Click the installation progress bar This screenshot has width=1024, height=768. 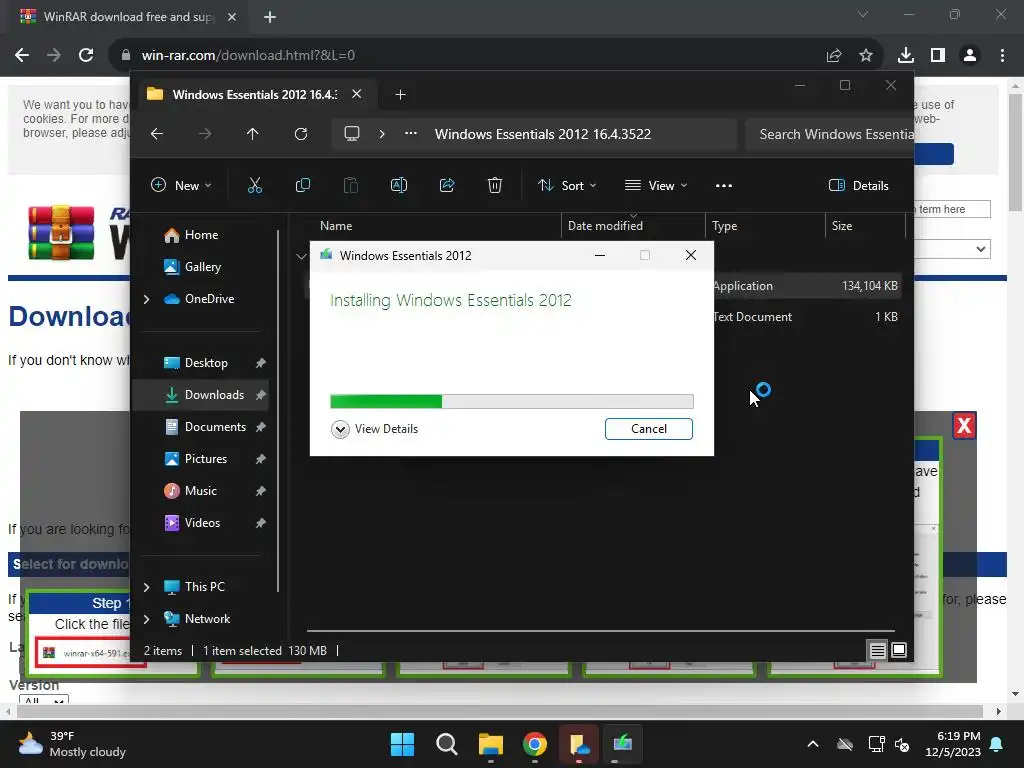click(x=512, y=402)
